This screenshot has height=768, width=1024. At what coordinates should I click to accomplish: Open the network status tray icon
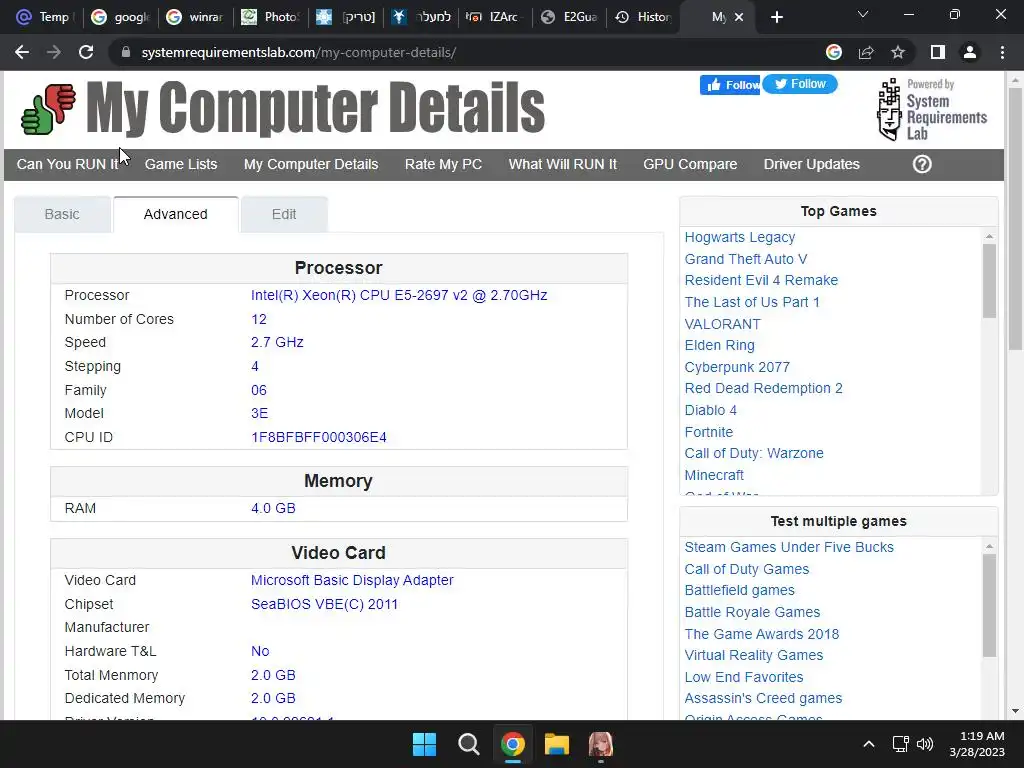900,744
